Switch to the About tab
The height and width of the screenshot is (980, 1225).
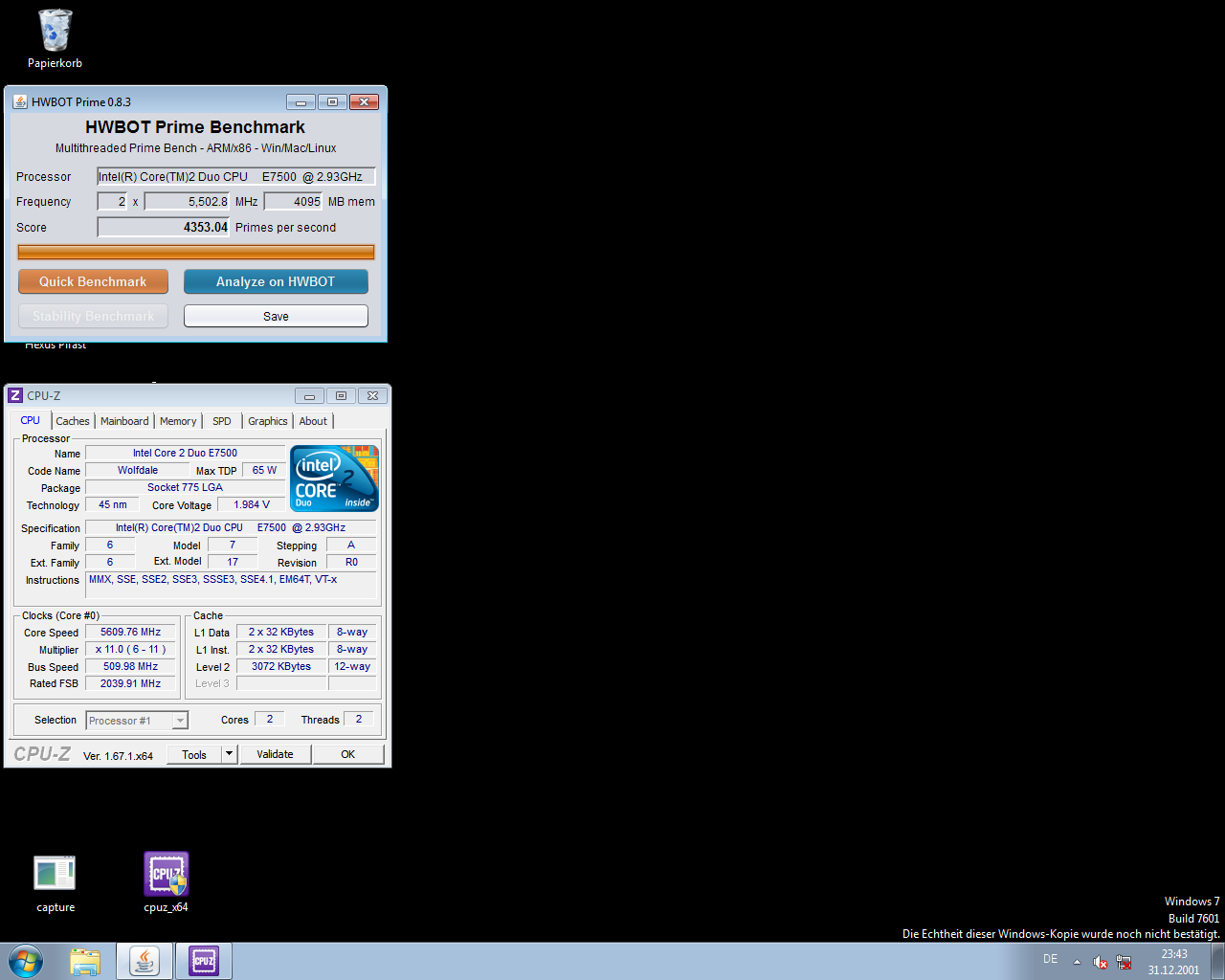coord(313,421)
